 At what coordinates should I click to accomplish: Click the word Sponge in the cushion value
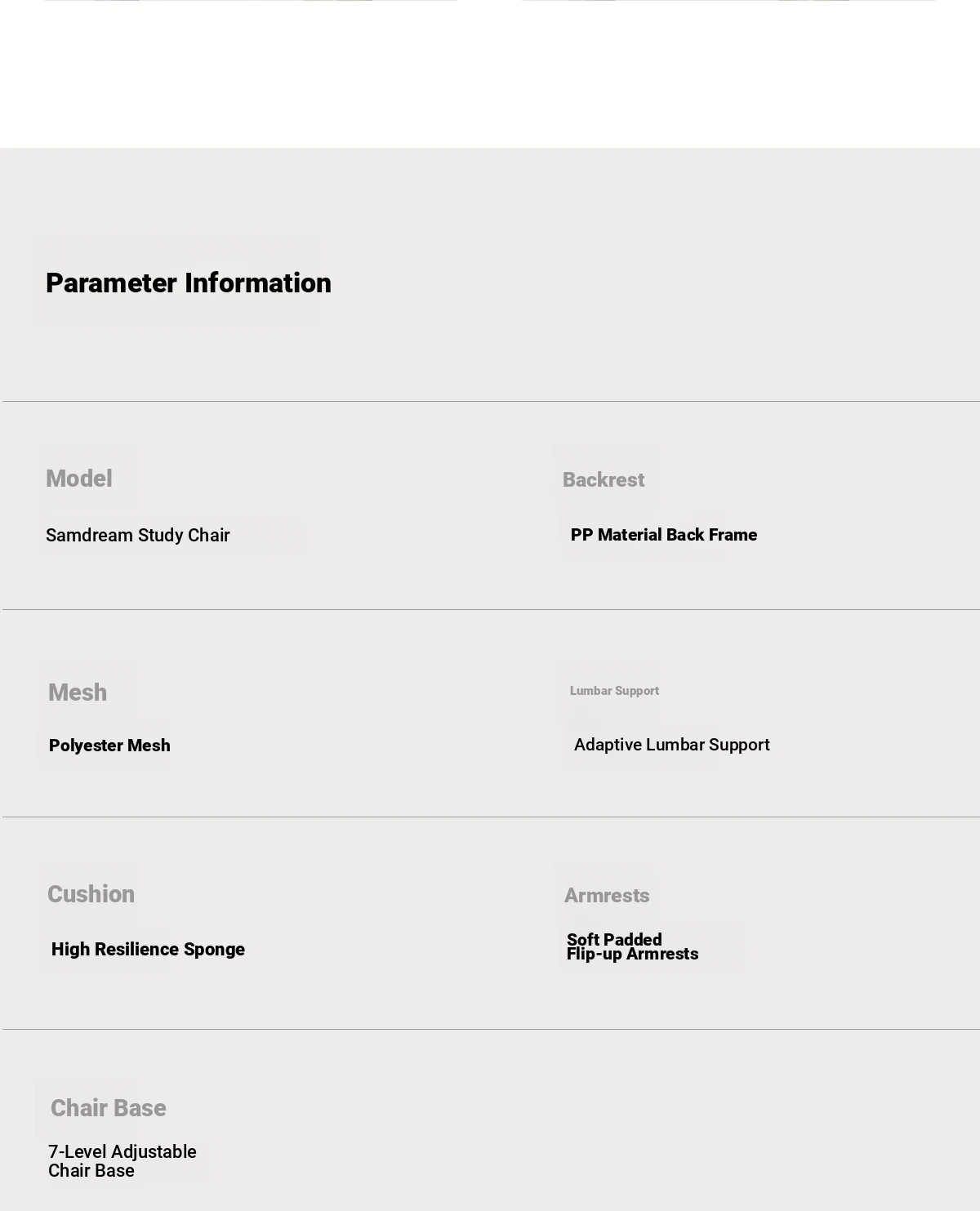coord(214,950)
